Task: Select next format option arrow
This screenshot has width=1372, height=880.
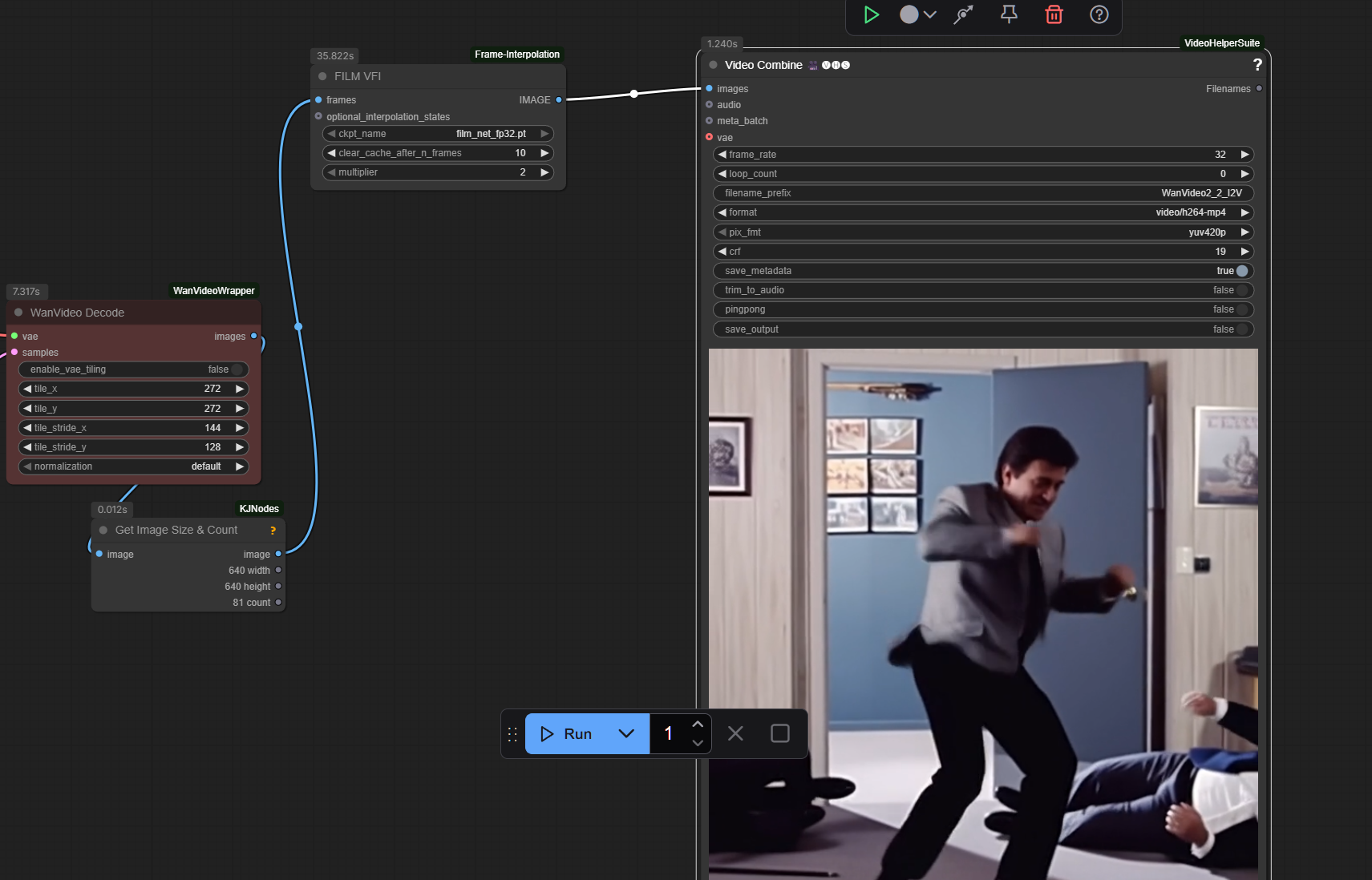Action: point(1245,212)
